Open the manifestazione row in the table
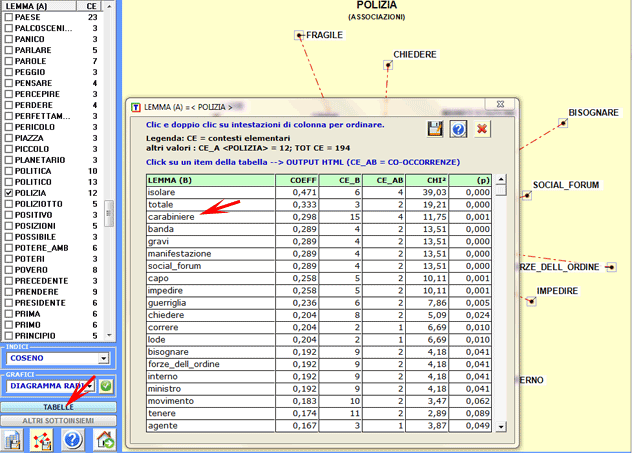 pos(319,254)
